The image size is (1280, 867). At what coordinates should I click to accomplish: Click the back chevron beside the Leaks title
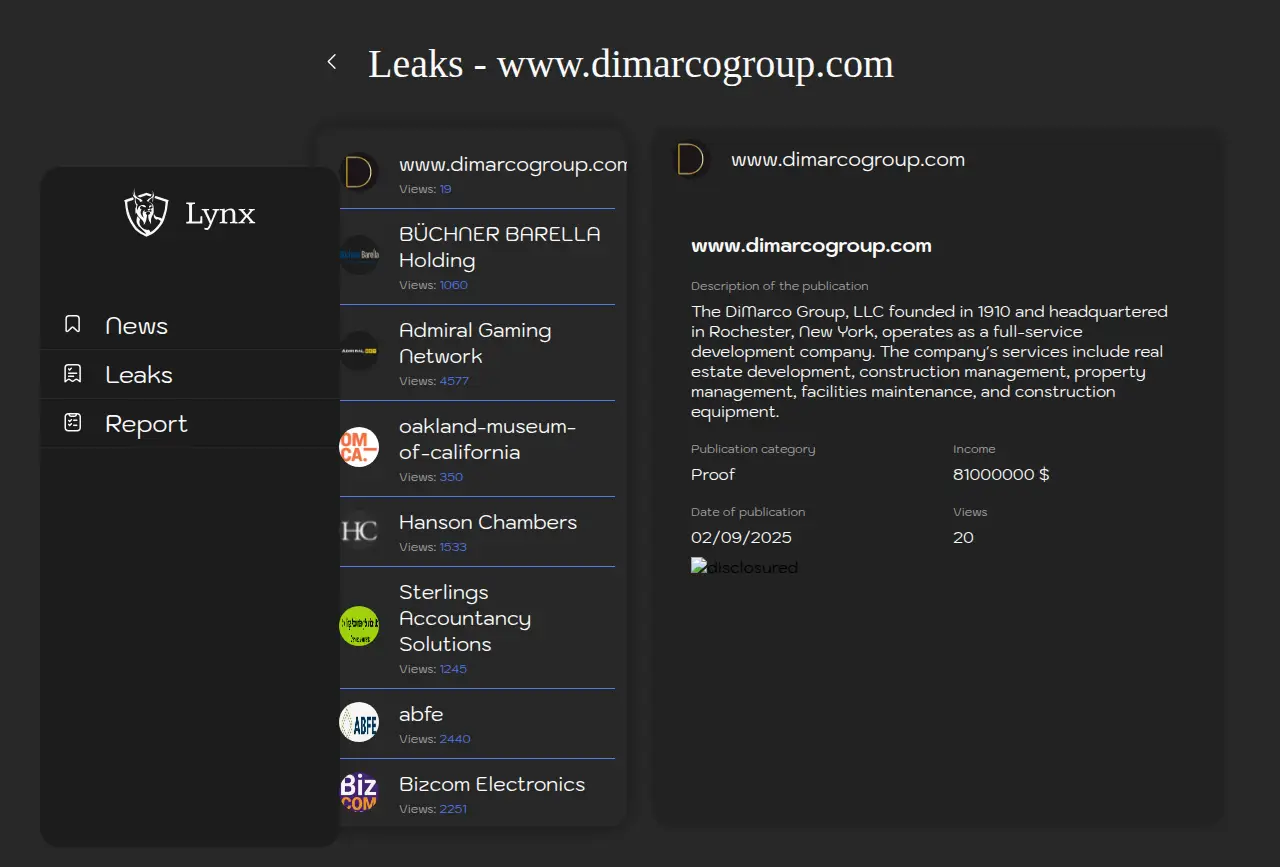[x=332, y=63]
